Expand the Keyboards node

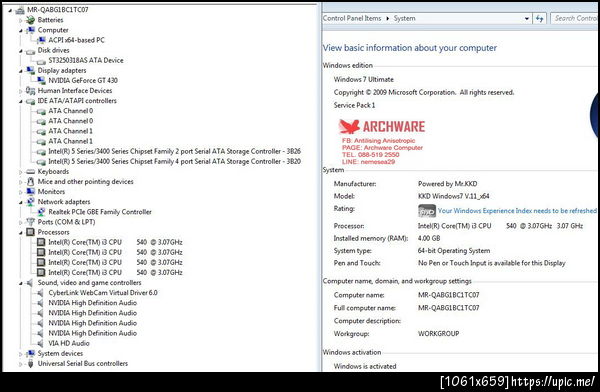click(x=21, y=172)
